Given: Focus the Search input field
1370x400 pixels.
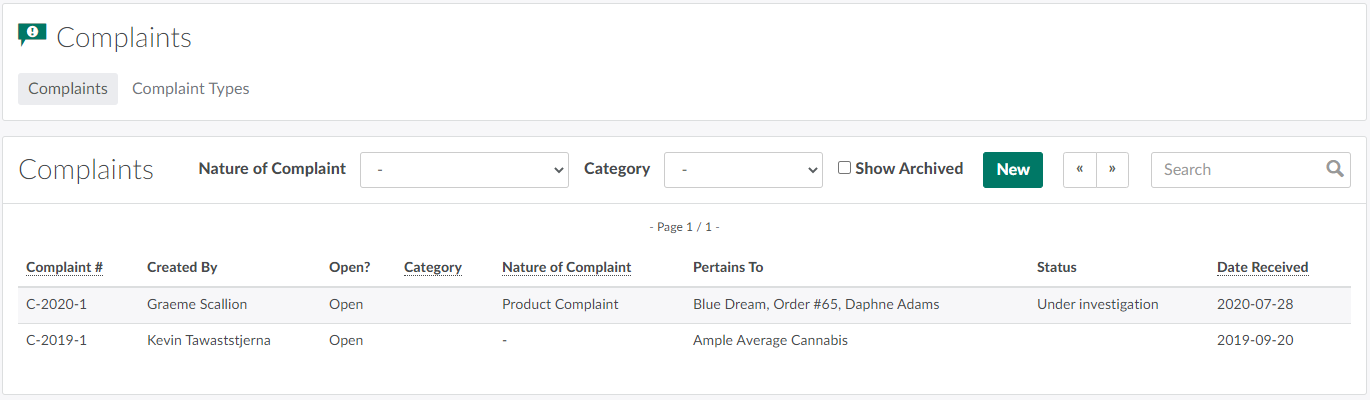Looking at the screenshot, I should [x=1237, y=170].
